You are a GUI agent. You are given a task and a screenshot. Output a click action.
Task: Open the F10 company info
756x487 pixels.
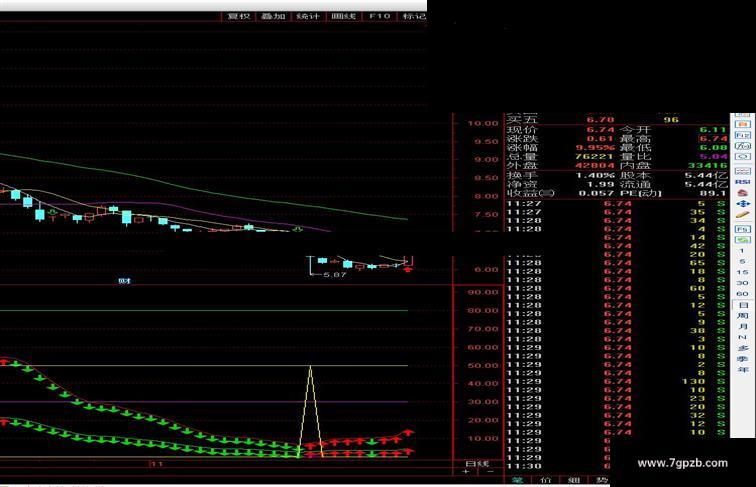[379, 16]
